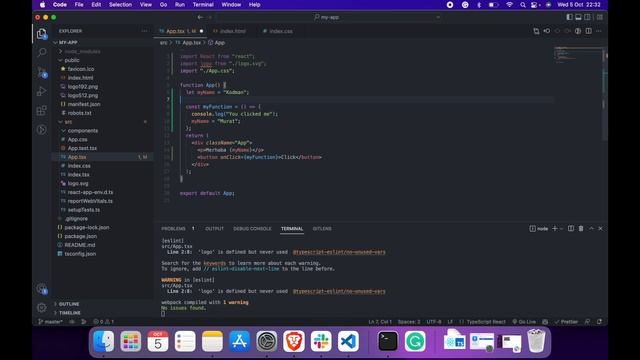Switch to the GitLens panel tab
The image size is (640, 360).
tap(322, 229)
